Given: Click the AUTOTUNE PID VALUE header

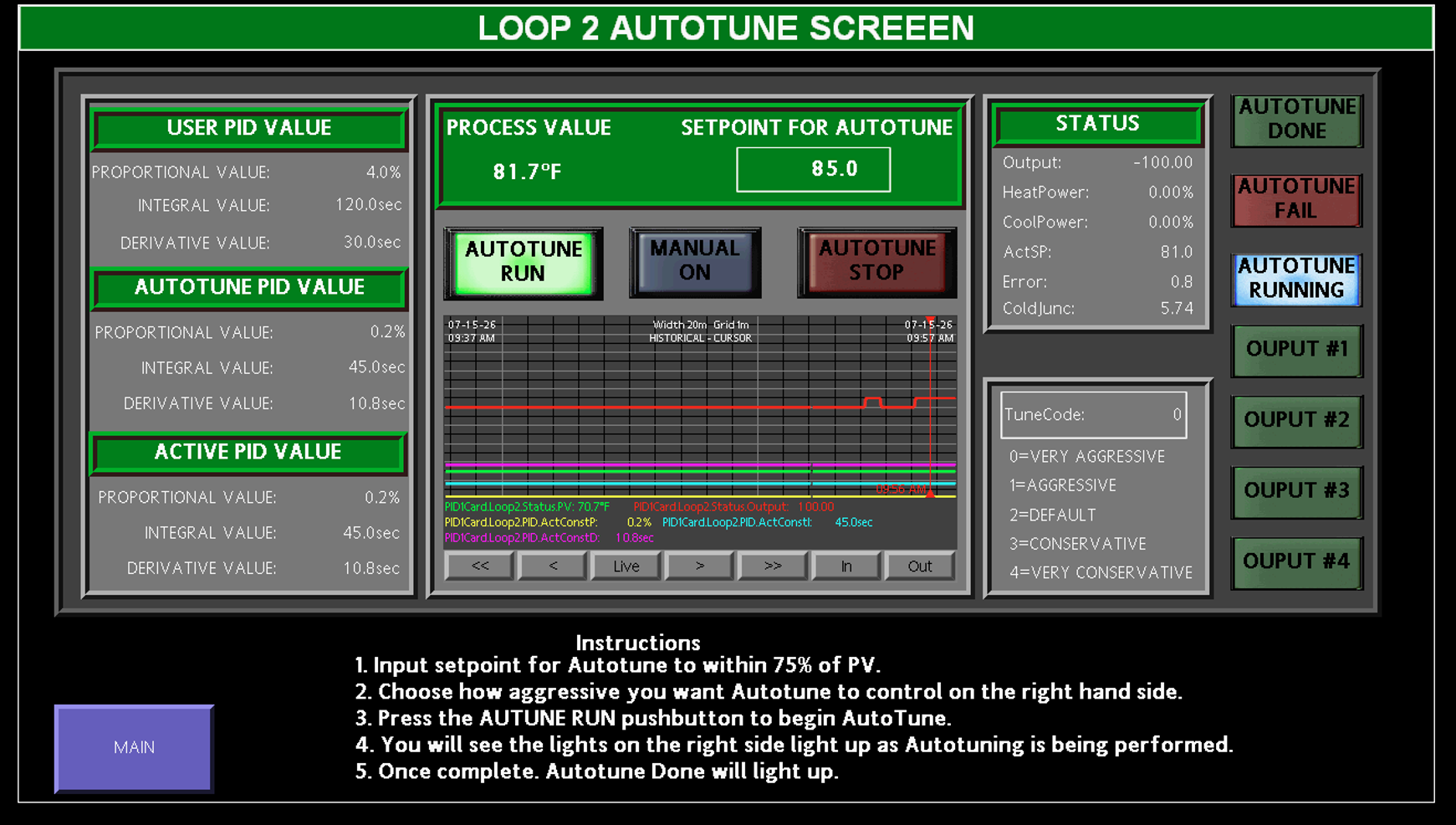Looking at the screenshot, I should 249,287.
